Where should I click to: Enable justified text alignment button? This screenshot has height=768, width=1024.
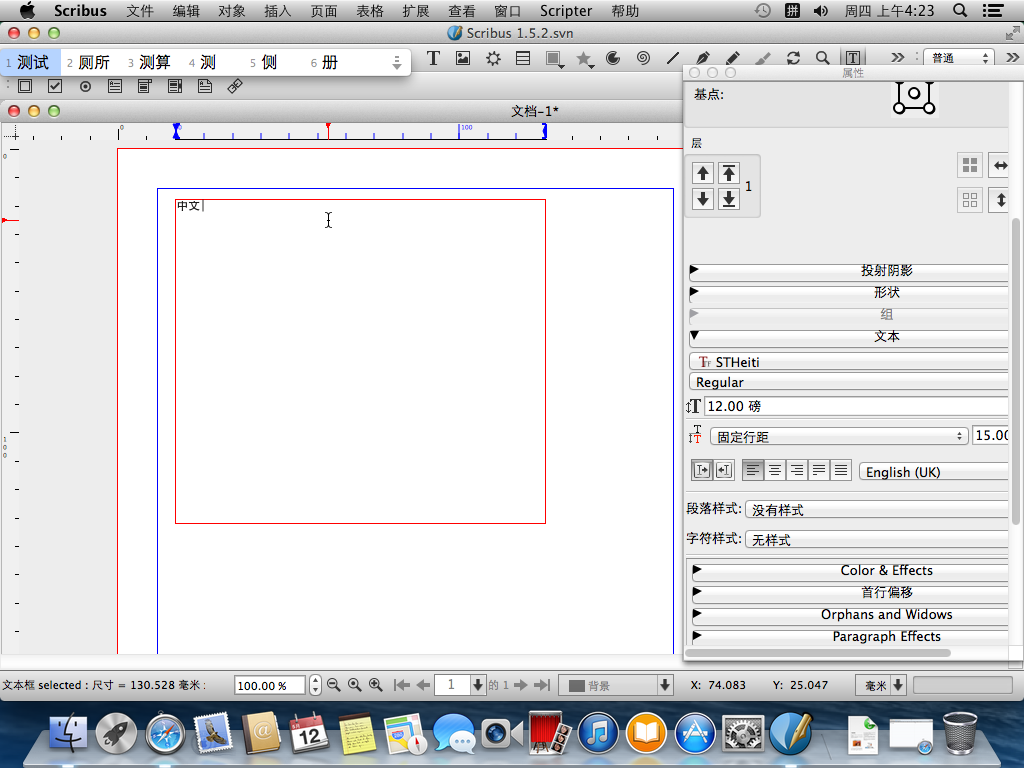click(819, 470)
